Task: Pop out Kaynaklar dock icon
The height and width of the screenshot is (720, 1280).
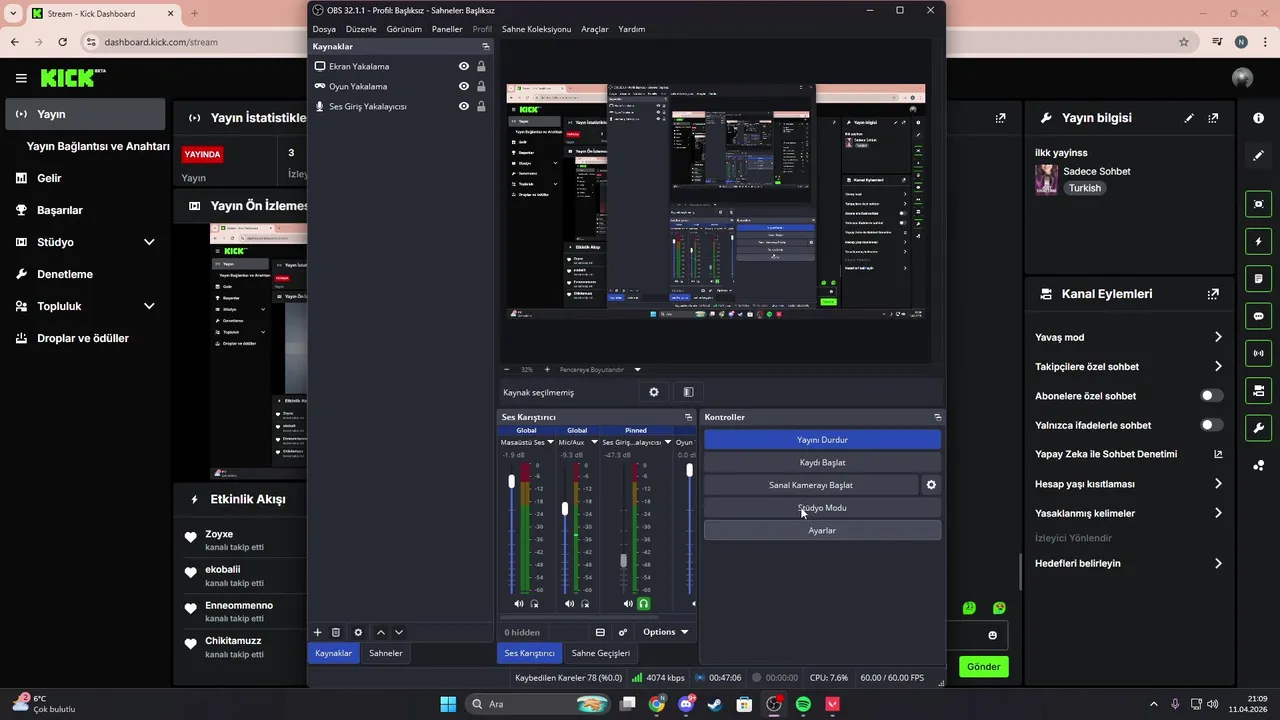Action: 486,47
